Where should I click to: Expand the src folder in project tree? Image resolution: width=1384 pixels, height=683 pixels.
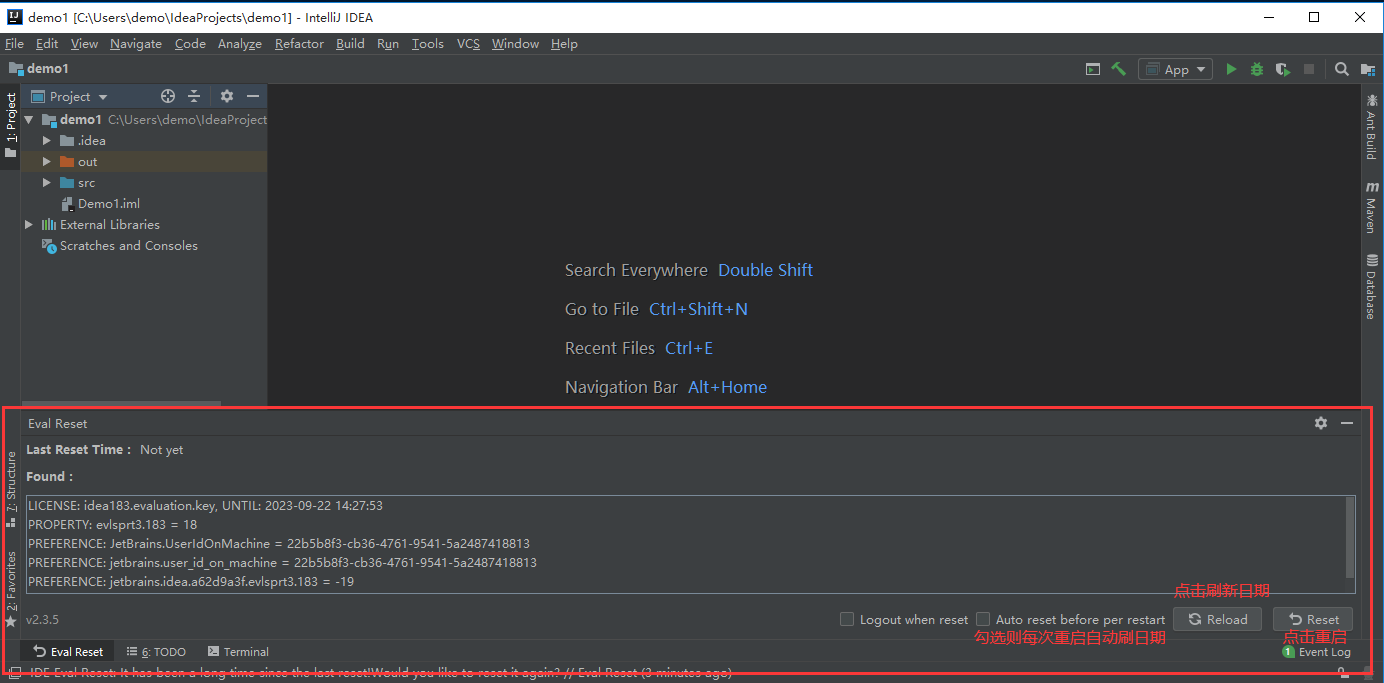coord(46,183)
